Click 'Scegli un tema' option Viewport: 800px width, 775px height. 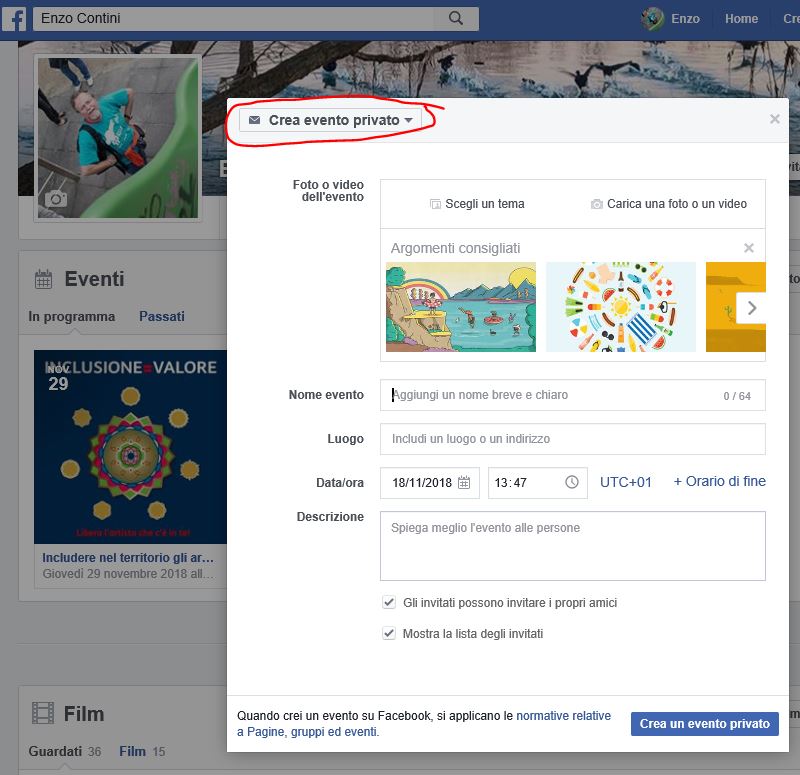pyautogui.click(x=477, y=204)
